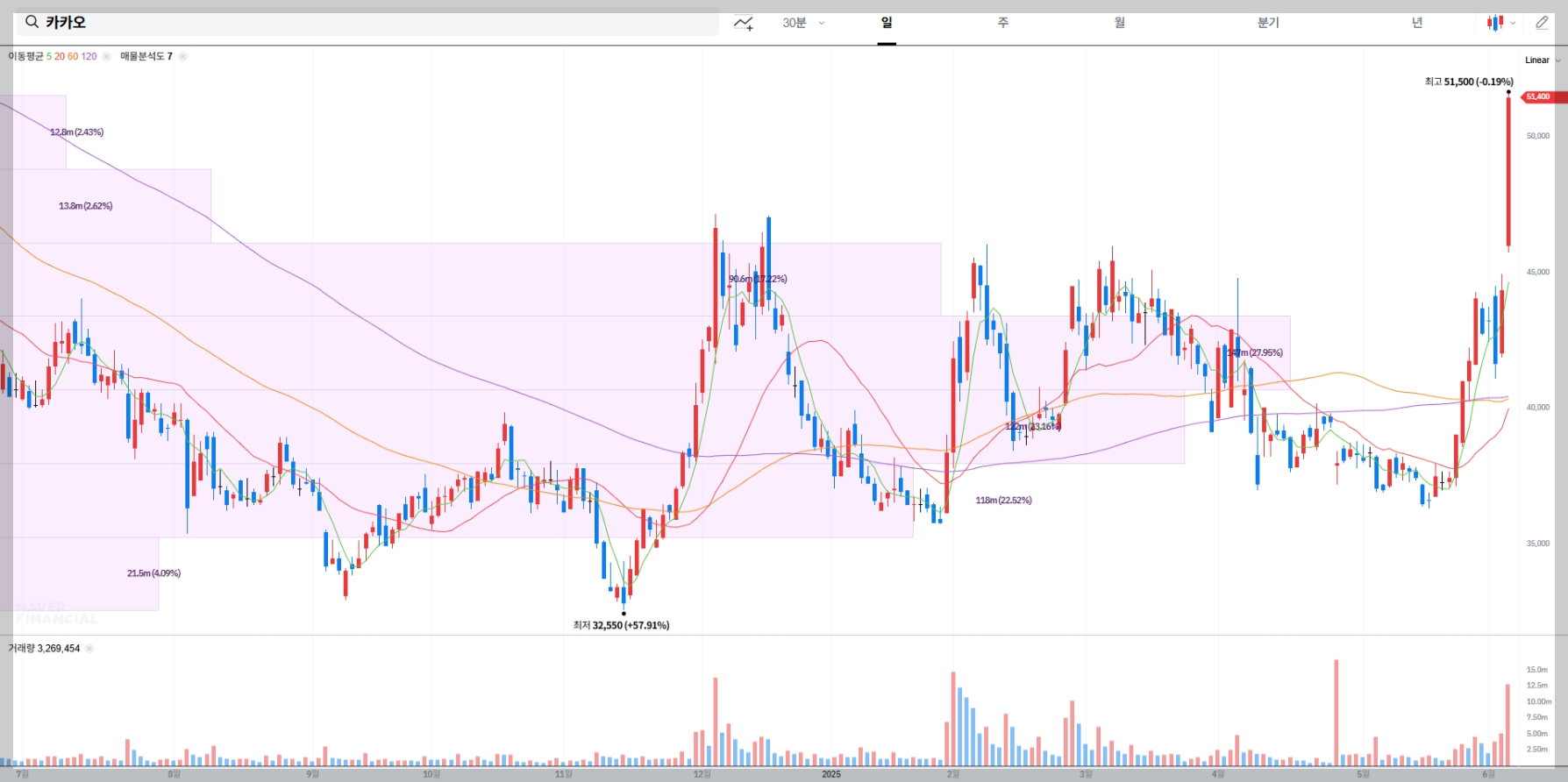
Task: Switch to the 주 weekly tab
Action: click(x=1003, y=23)
